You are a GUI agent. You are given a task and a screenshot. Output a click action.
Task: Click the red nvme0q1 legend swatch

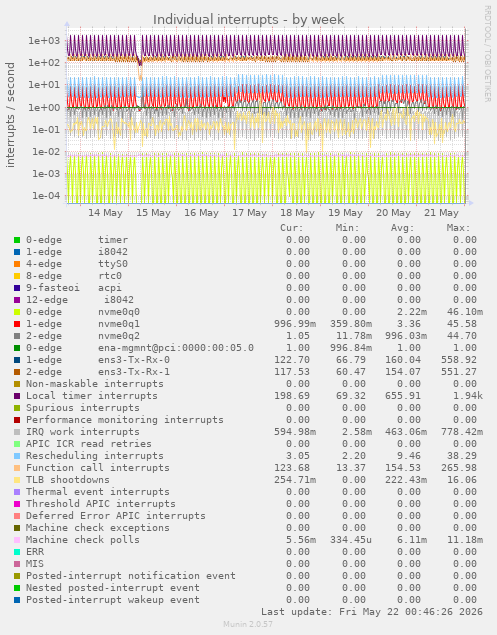click(17, 324)
